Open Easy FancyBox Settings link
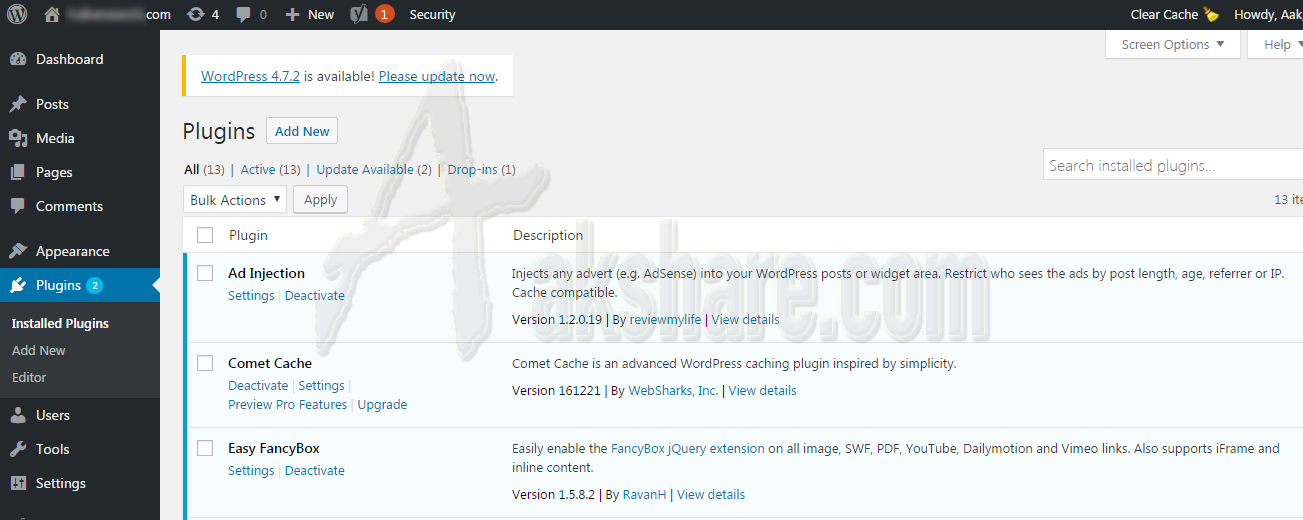The height and width of the screenshot is (520, 1303). 251,470
